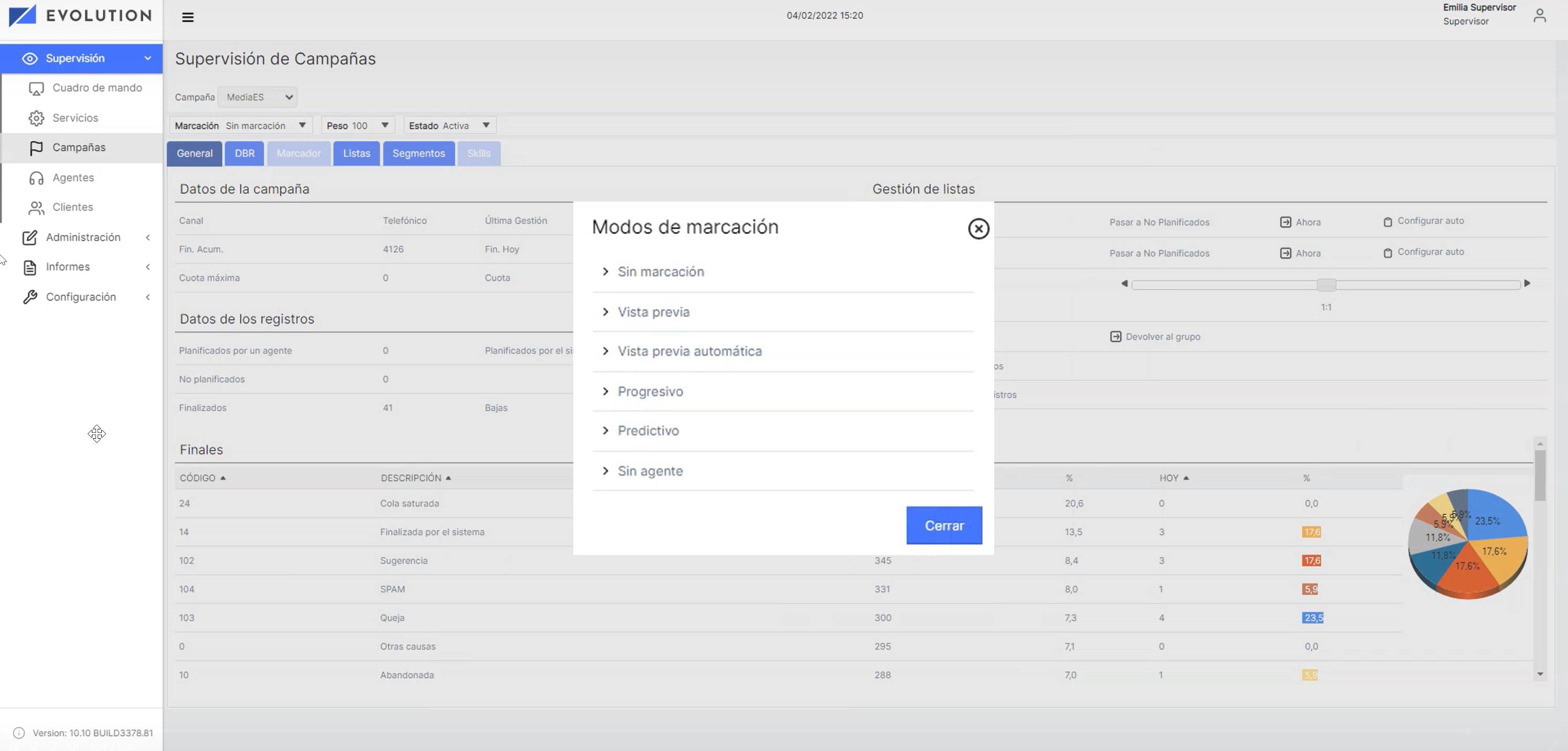Viewport: 1568px width, 751px height.
Task: Click the Servicios gear icon
Action: coord(37,118)
